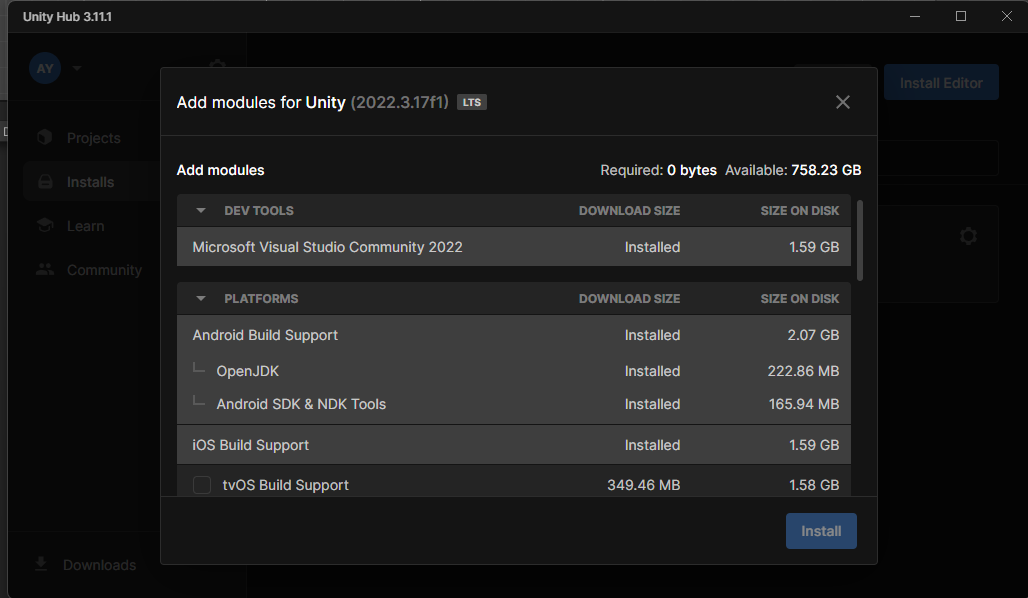Click the Community people icon
Image resolution: width=1028 pixels, height=598 pixels.
point(45,269)
